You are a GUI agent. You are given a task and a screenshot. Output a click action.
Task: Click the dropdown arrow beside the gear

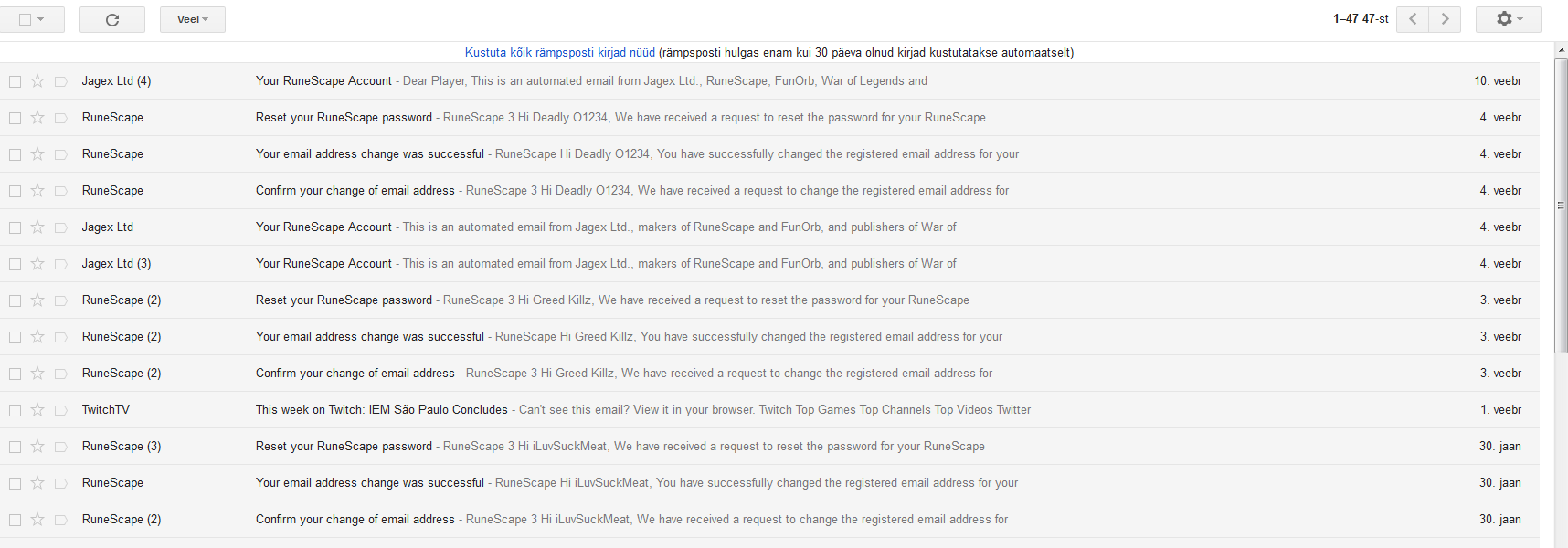click(x=1520, y=19)
